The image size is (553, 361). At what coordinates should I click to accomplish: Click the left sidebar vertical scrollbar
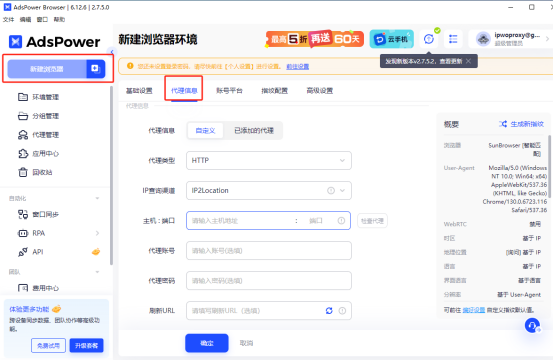coord(111,175)
